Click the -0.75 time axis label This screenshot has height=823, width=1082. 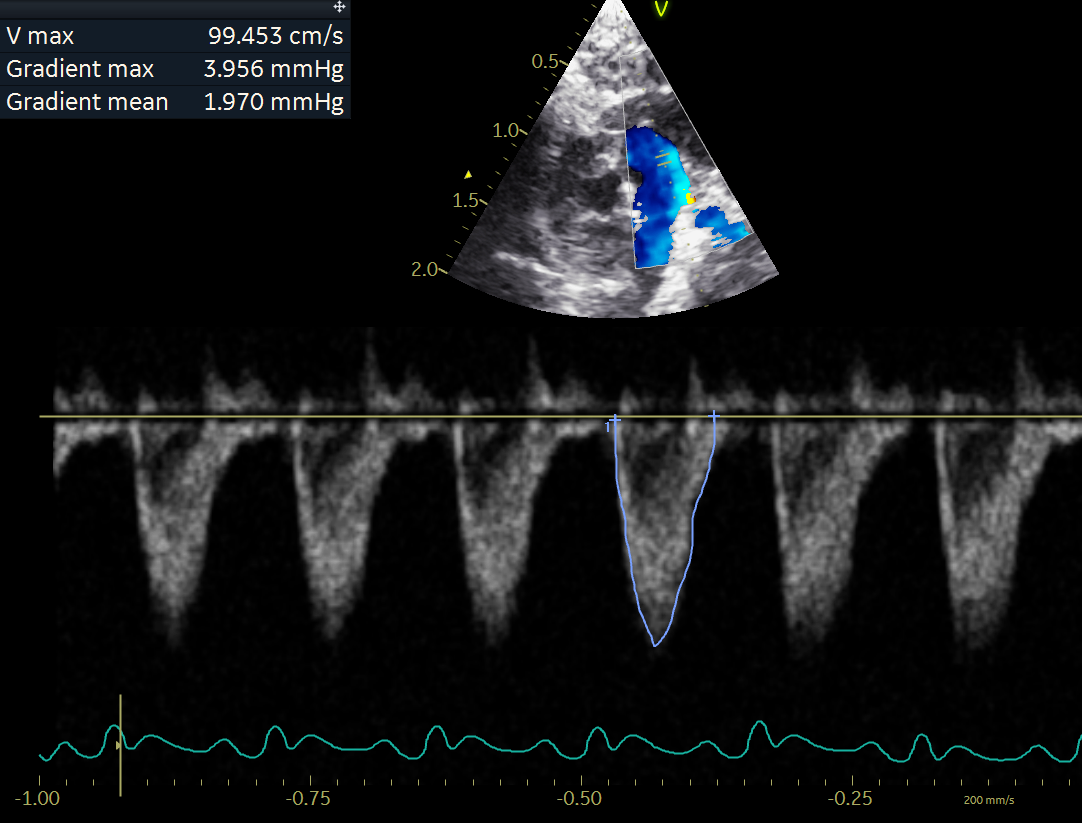[308, 799]
